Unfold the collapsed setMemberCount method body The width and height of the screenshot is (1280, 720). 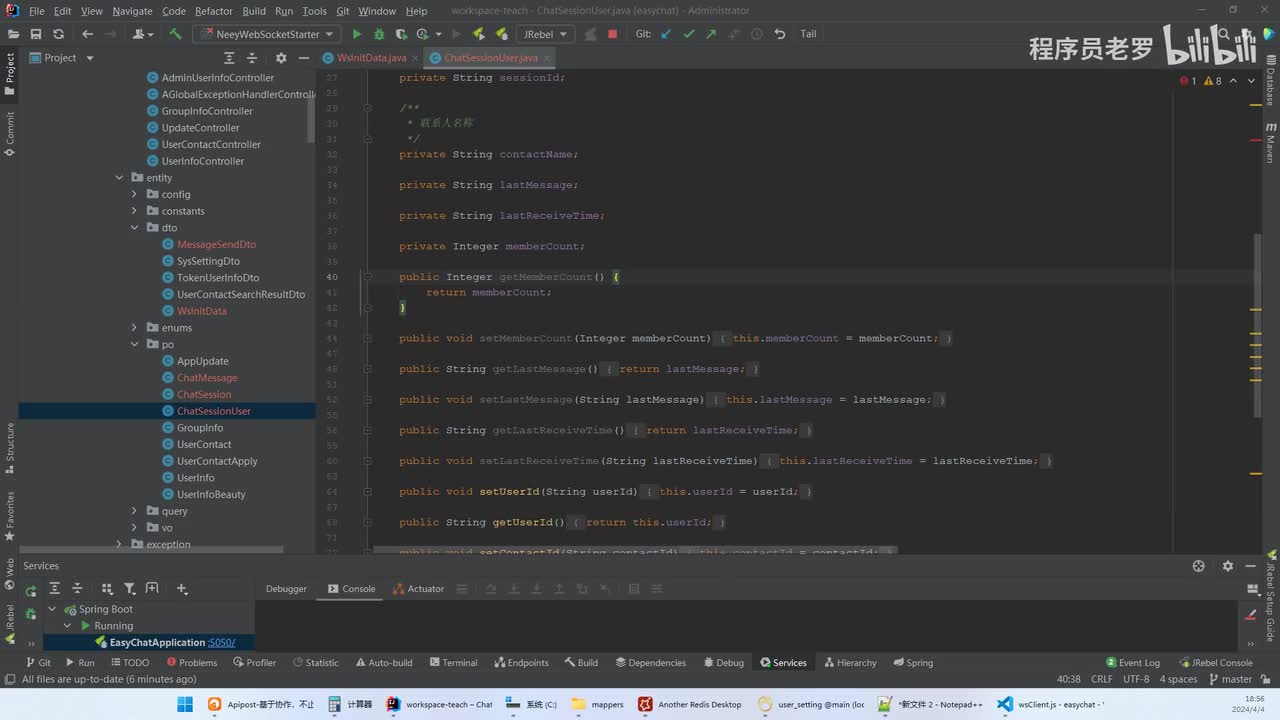click(x=723, y=339)
